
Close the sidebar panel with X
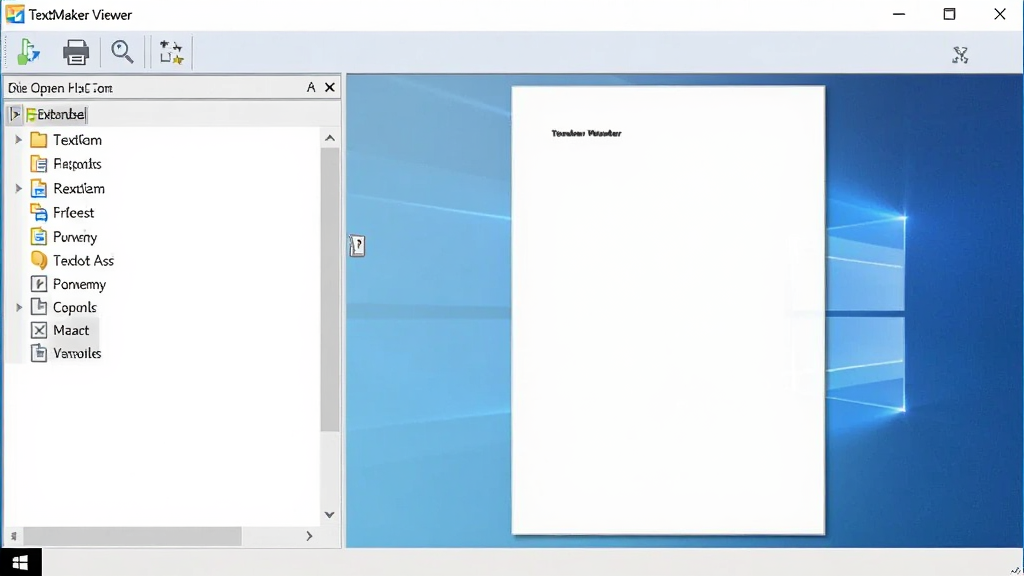pyautogui.click(x=330, y=87)
